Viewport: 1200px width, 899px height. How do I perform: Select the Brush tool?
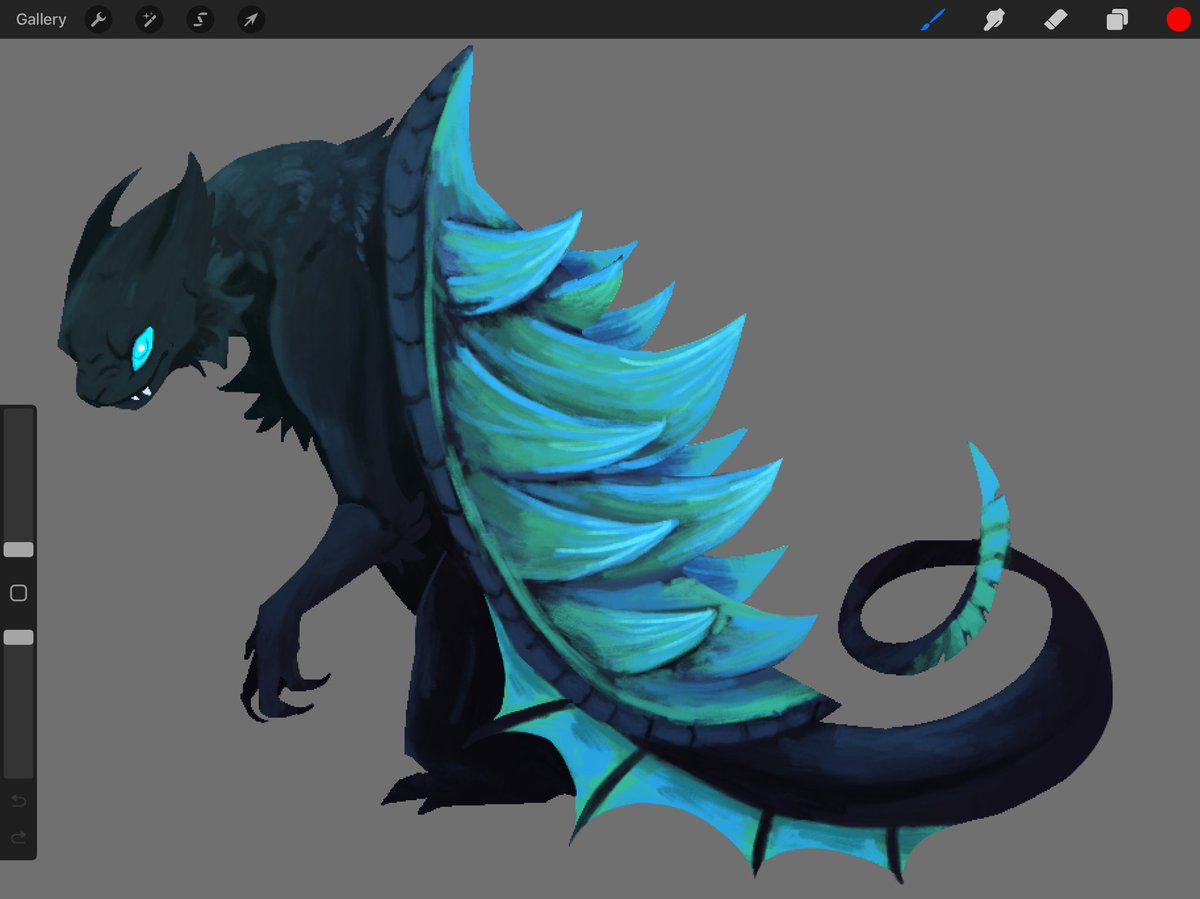coord(932,19)
